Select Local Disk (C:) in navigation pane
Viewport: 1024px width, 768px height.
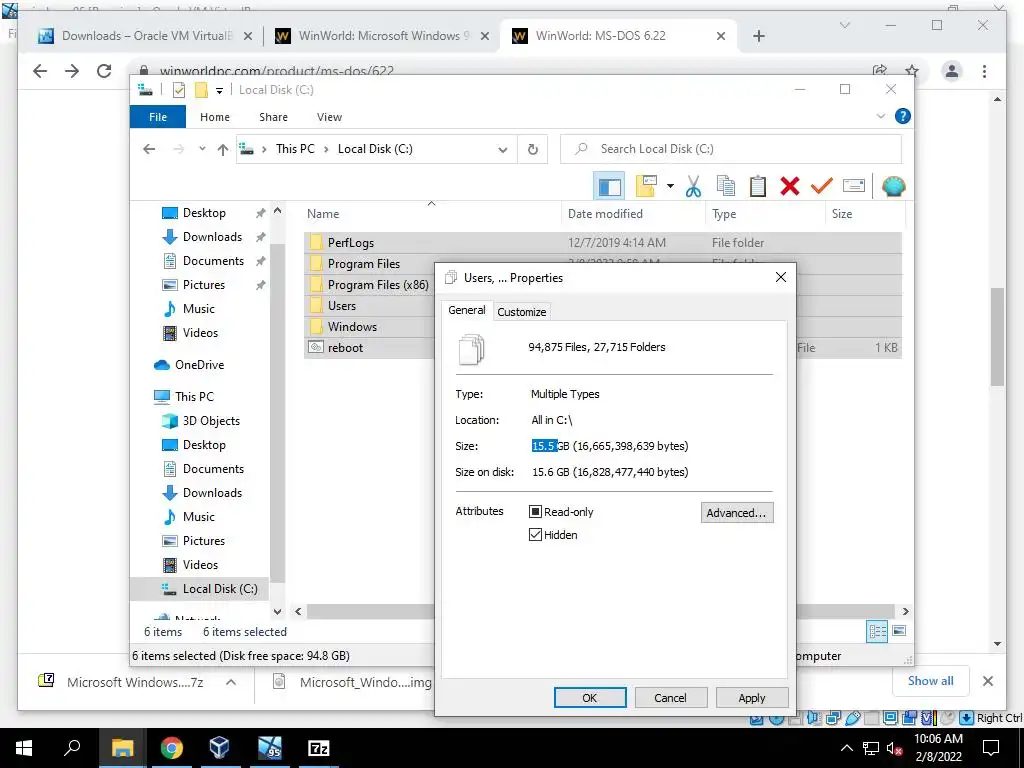pos(219,588)
